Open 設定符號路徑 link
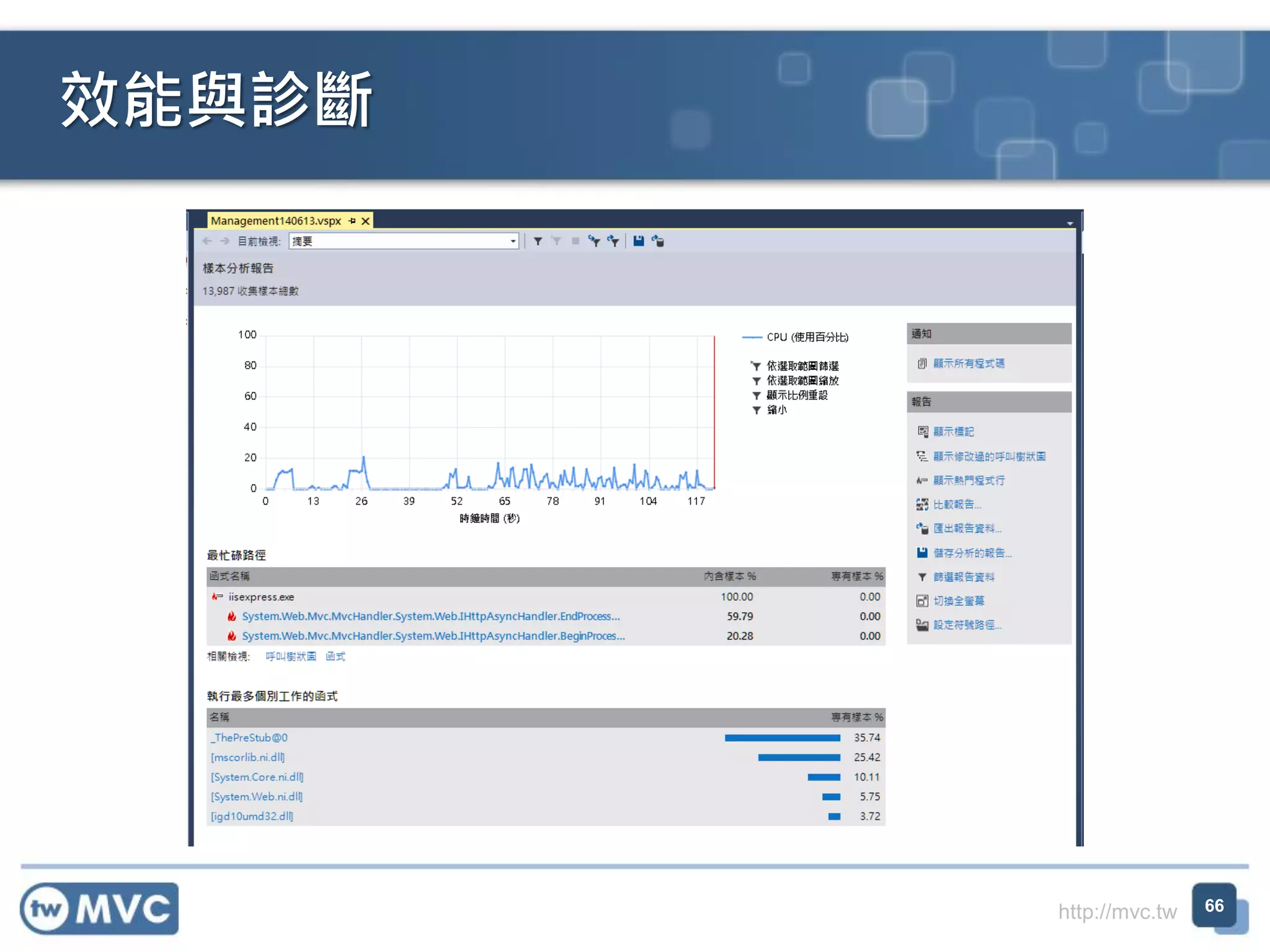The height and width of the screenshot is (952, 1270). (x=967, y=625)
